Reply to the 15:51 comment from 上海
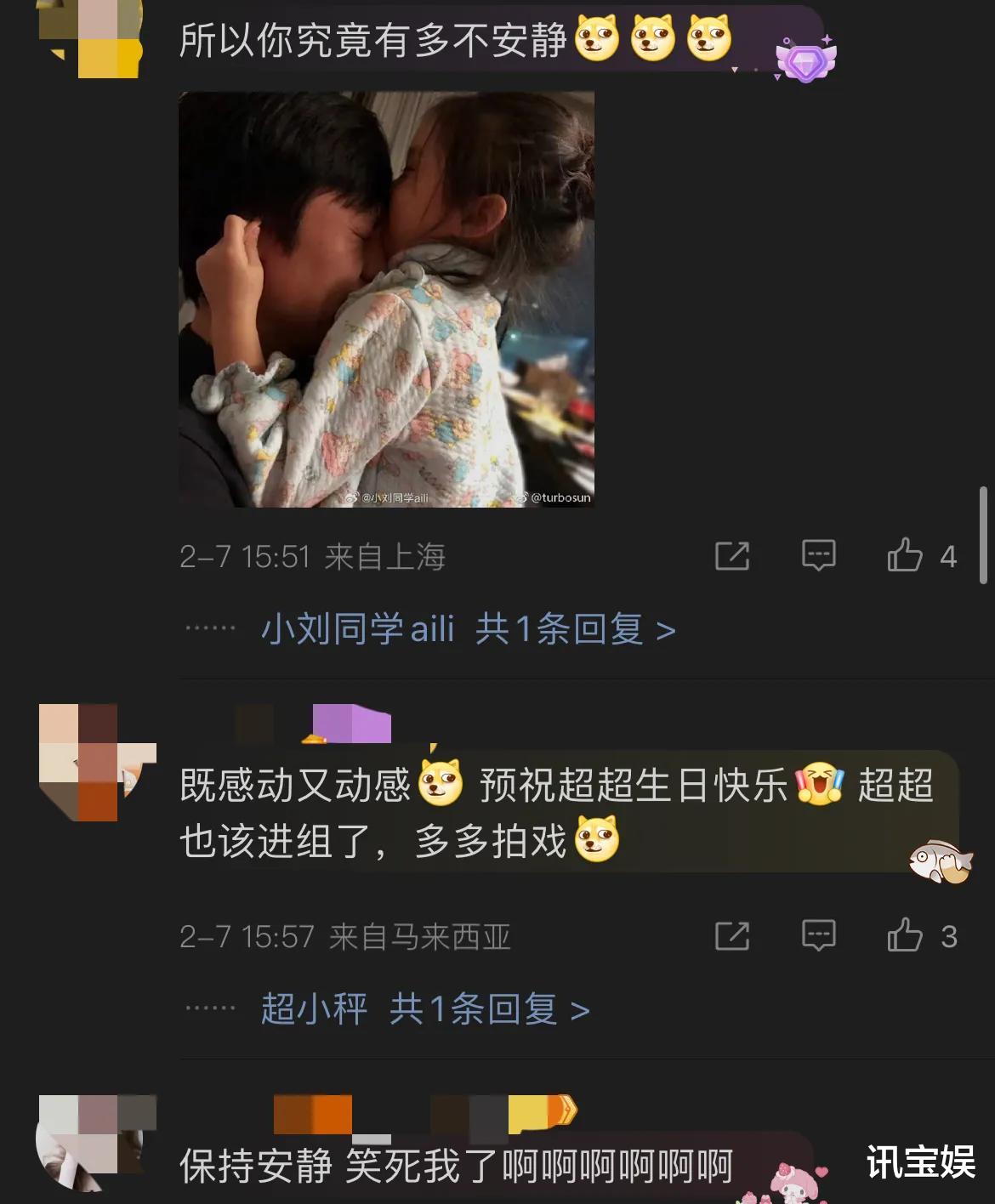Image resolution: width=995 pixels, height=1204 pixels. coord(818,556)
